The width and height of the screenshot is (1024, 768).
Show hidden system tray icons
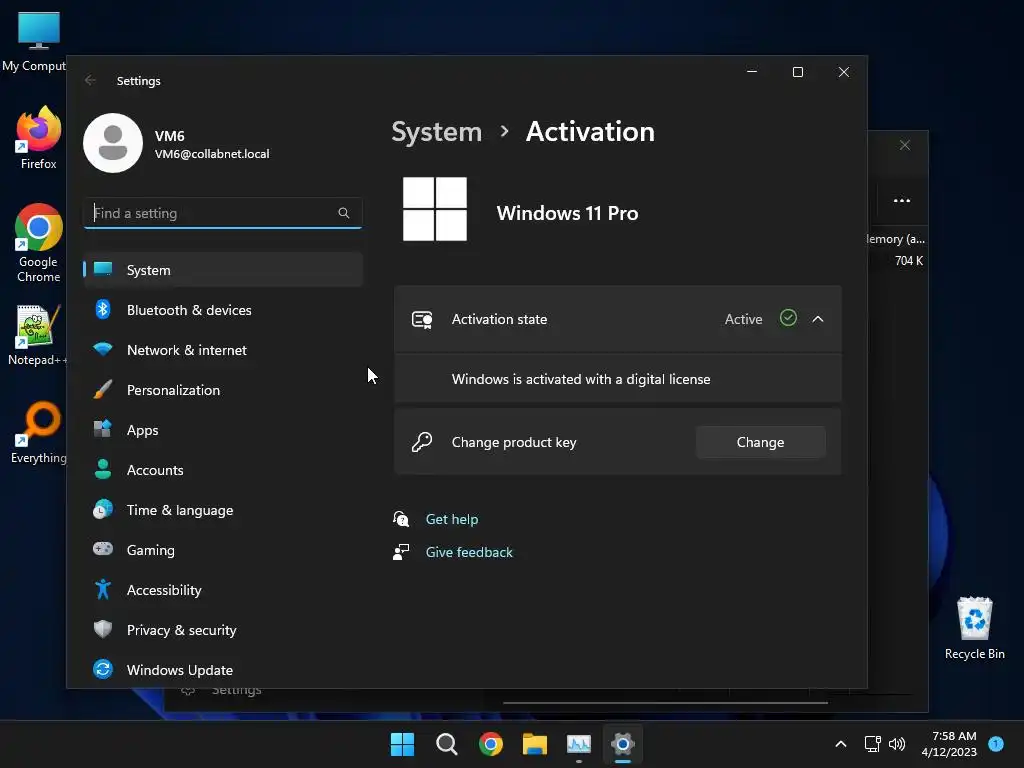(x=841, y=744)
